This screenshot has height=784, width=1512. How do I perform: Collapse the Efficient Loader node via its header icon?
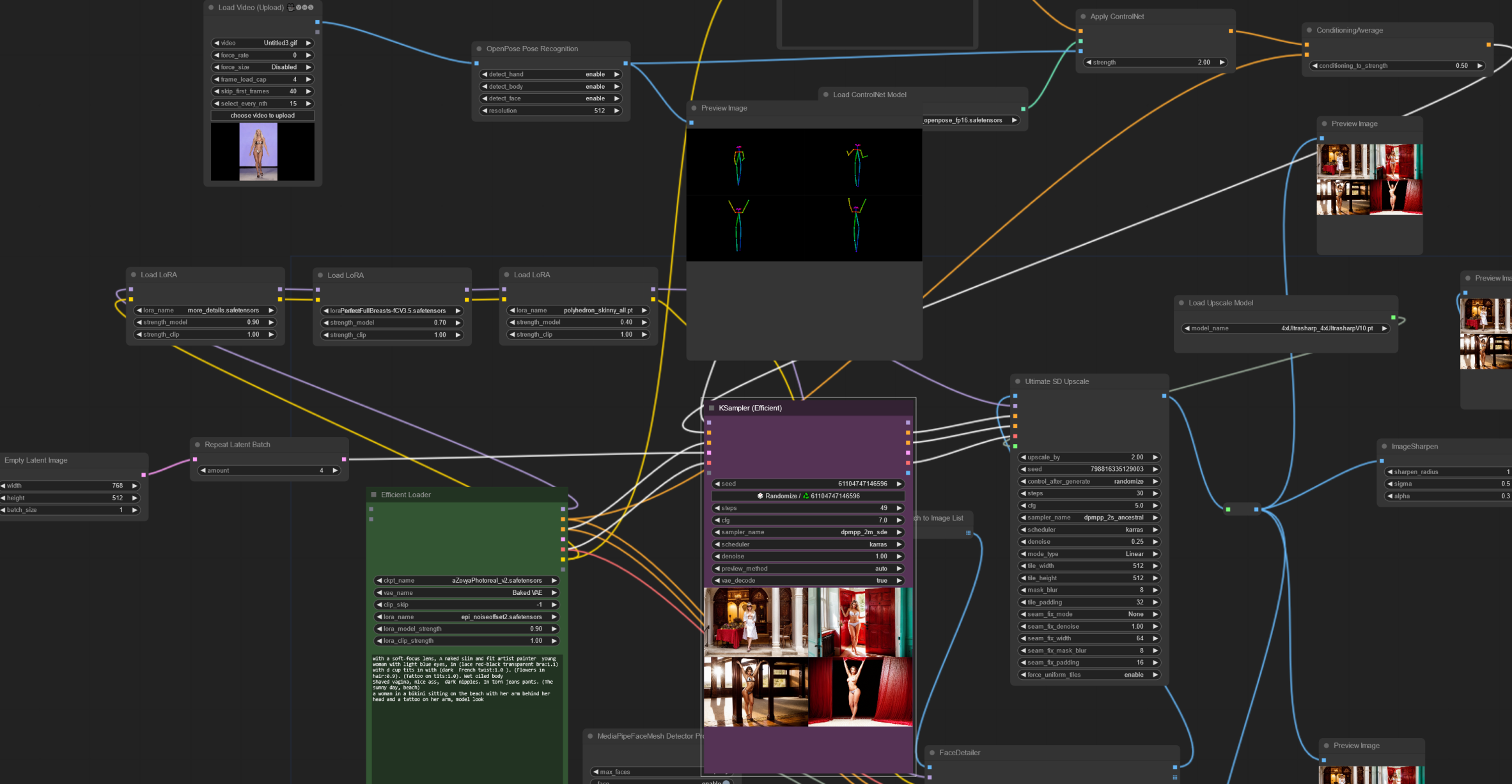(x=374, y=494)
